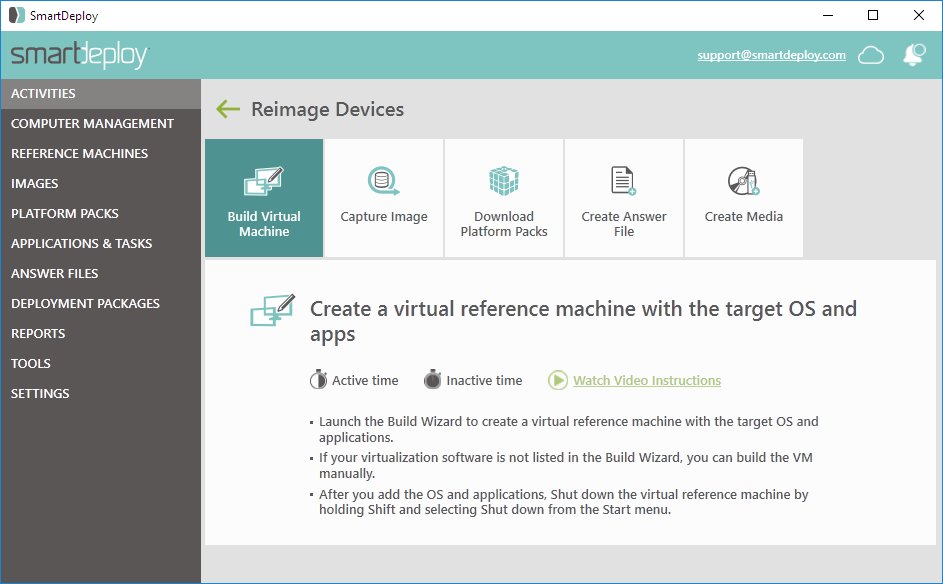The image size is (943, 584).
Task: Click the Active time label
Action: pyautogui.click(x=365, y=381)
